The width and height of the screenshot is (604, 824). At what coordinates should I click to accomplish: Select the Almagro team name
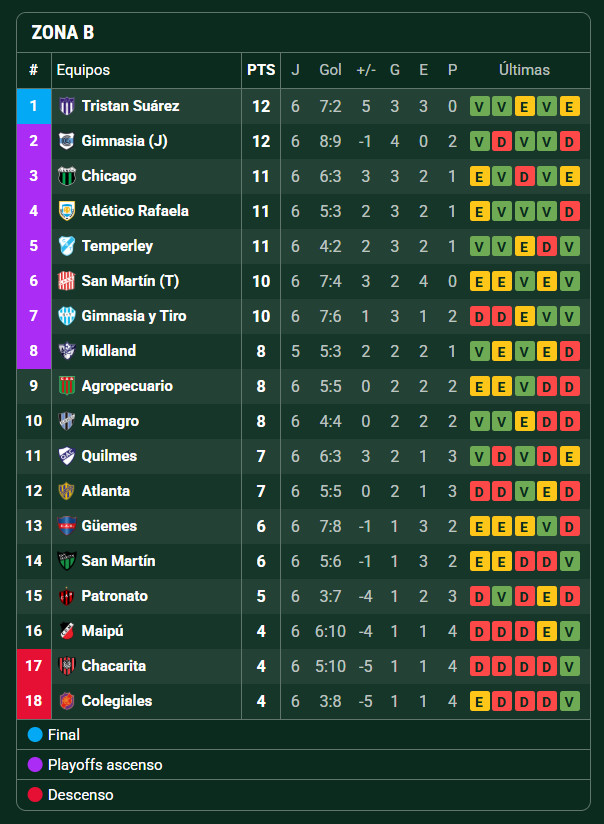pyautogui.click(x=110, y=421)
